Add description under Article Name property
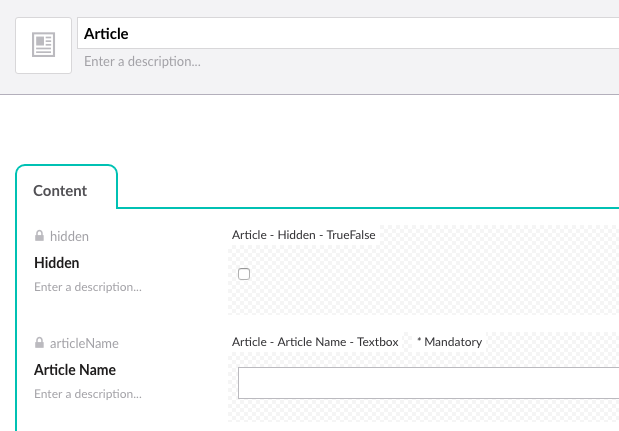This screenshot has width=619, height=431. coord(88,394)
